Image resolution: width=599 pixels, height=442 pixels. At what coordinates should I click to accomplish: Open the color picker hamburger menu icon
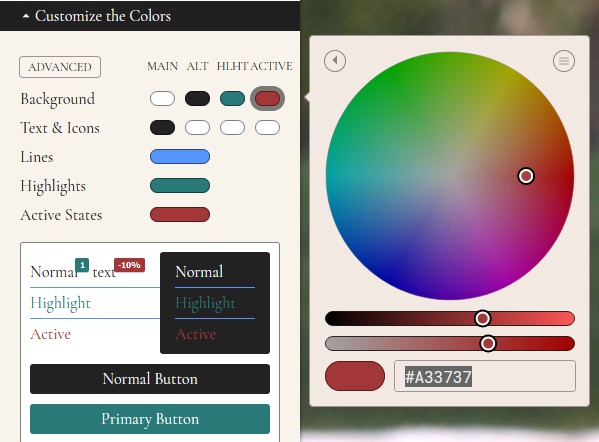(564, 61)
